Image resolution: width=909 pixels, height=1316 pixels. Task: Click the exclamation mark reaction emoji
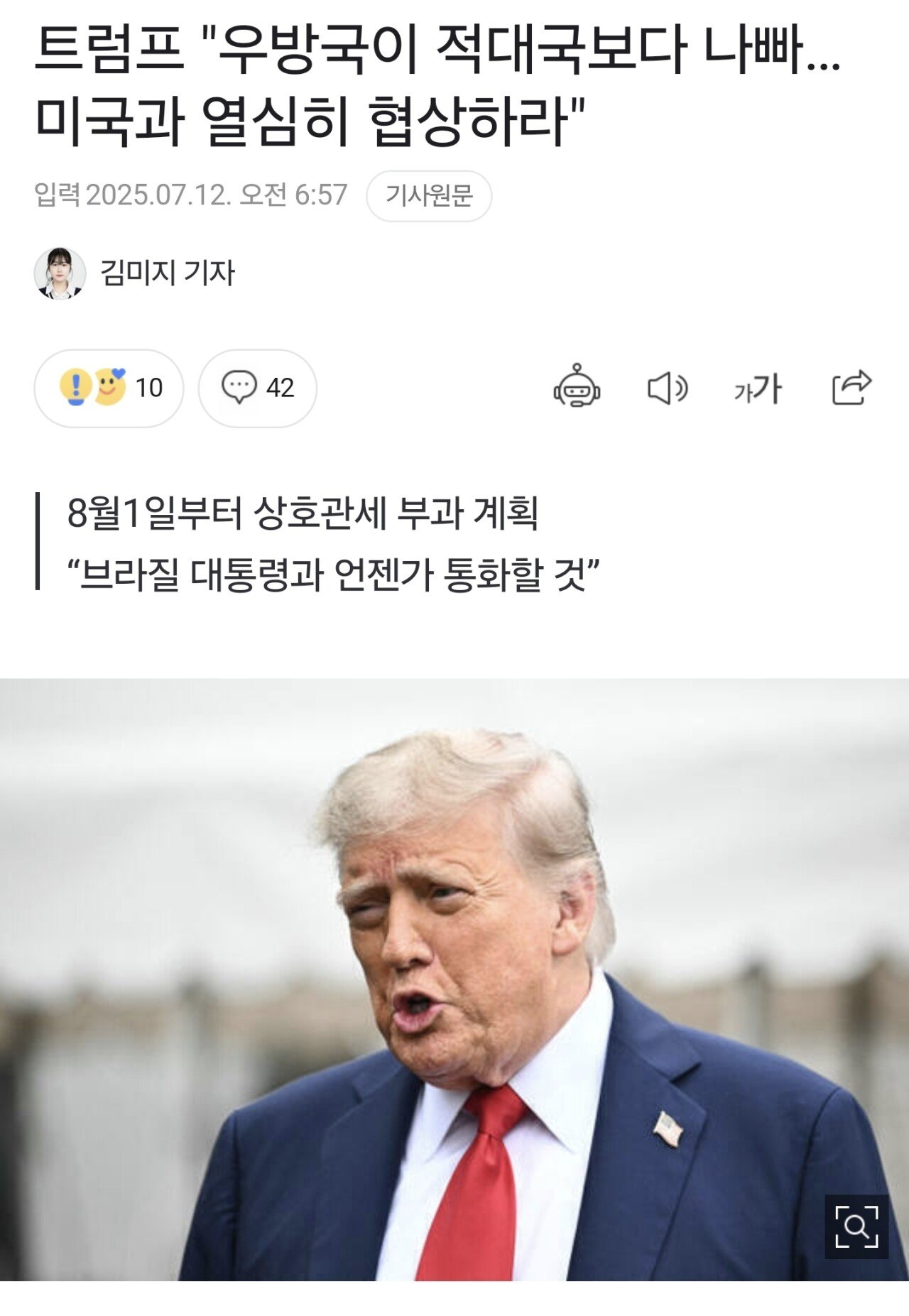75,387
